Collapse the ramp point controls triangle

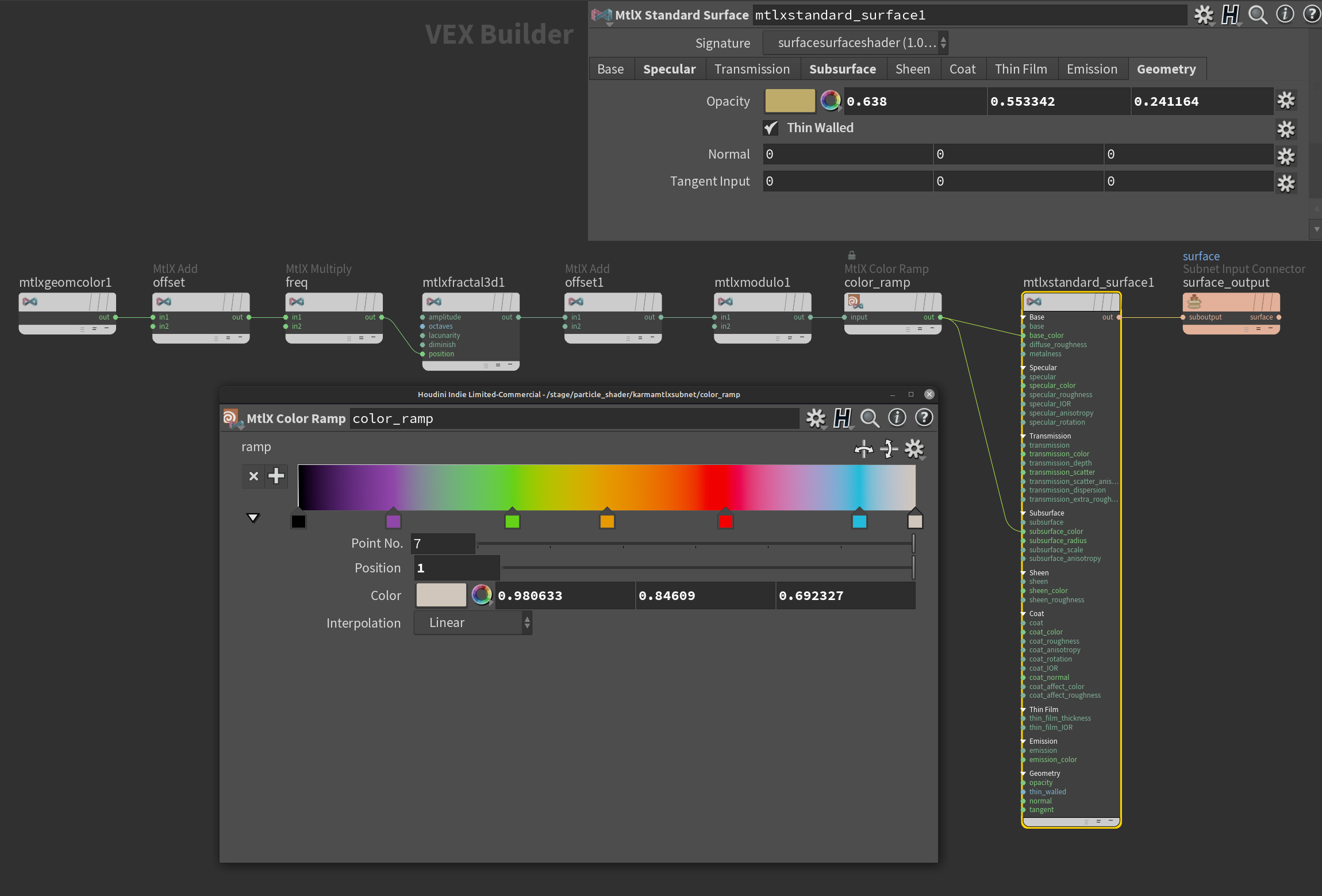point(253,518)
